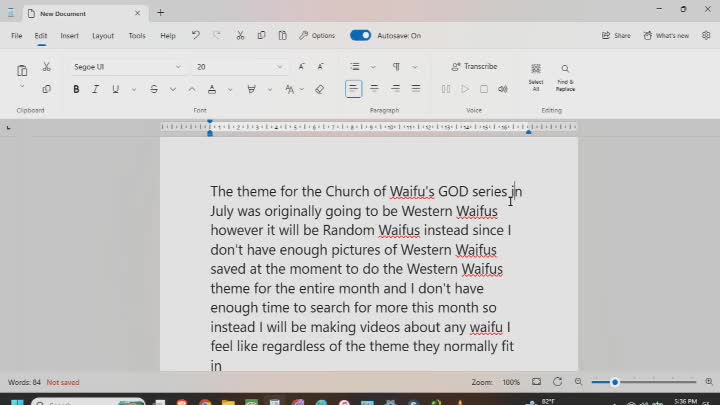Toggle Bold formatting
This screenshot has width=720, height=405.
pyautogui.click(x=76, y=89)
